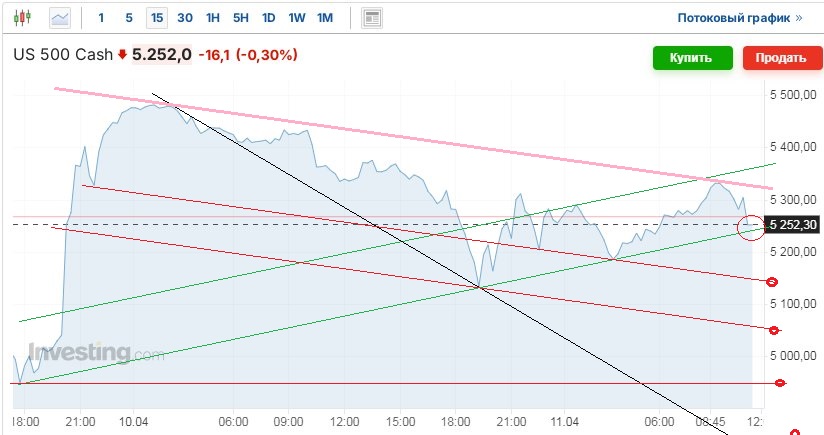The image size is (824, 435).
Task: Select the 5 minute timeframe
Action: pyautogui.click(x=128, y=18)
